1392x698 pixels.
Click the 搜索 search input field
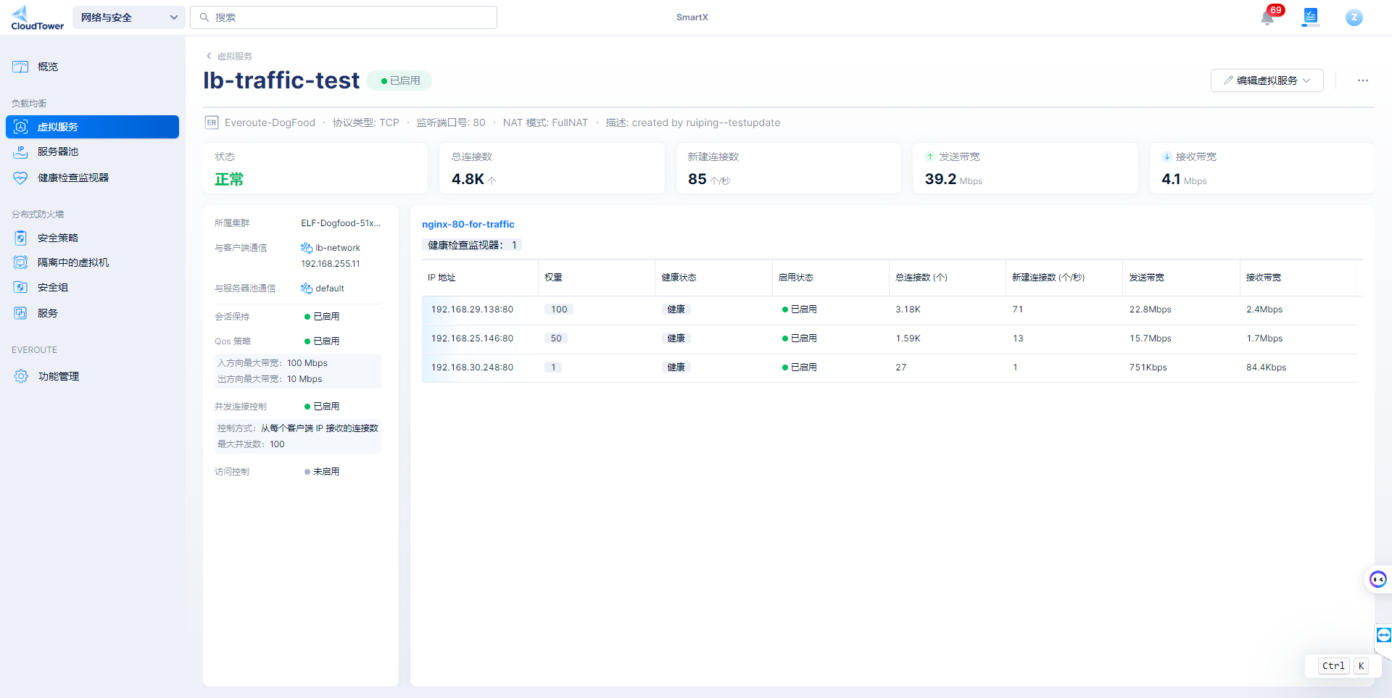click(343, 17)
